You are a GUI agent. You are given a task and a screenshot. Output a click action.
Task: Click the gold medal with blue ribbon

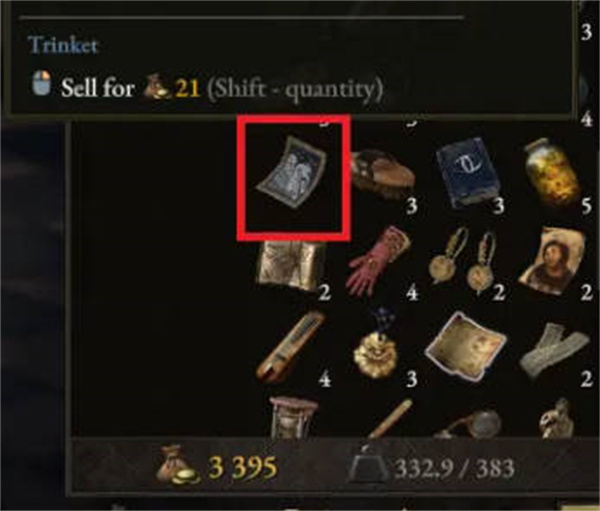pyautogui.click(x=376, y=344)
